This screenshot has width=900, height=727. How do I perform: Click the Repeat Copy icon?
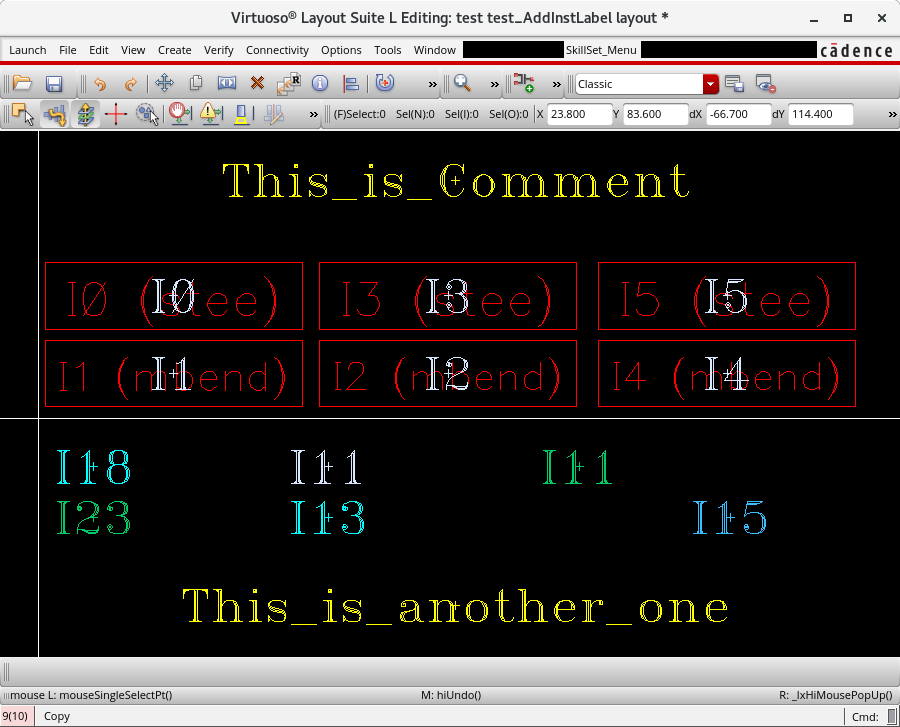289,83
